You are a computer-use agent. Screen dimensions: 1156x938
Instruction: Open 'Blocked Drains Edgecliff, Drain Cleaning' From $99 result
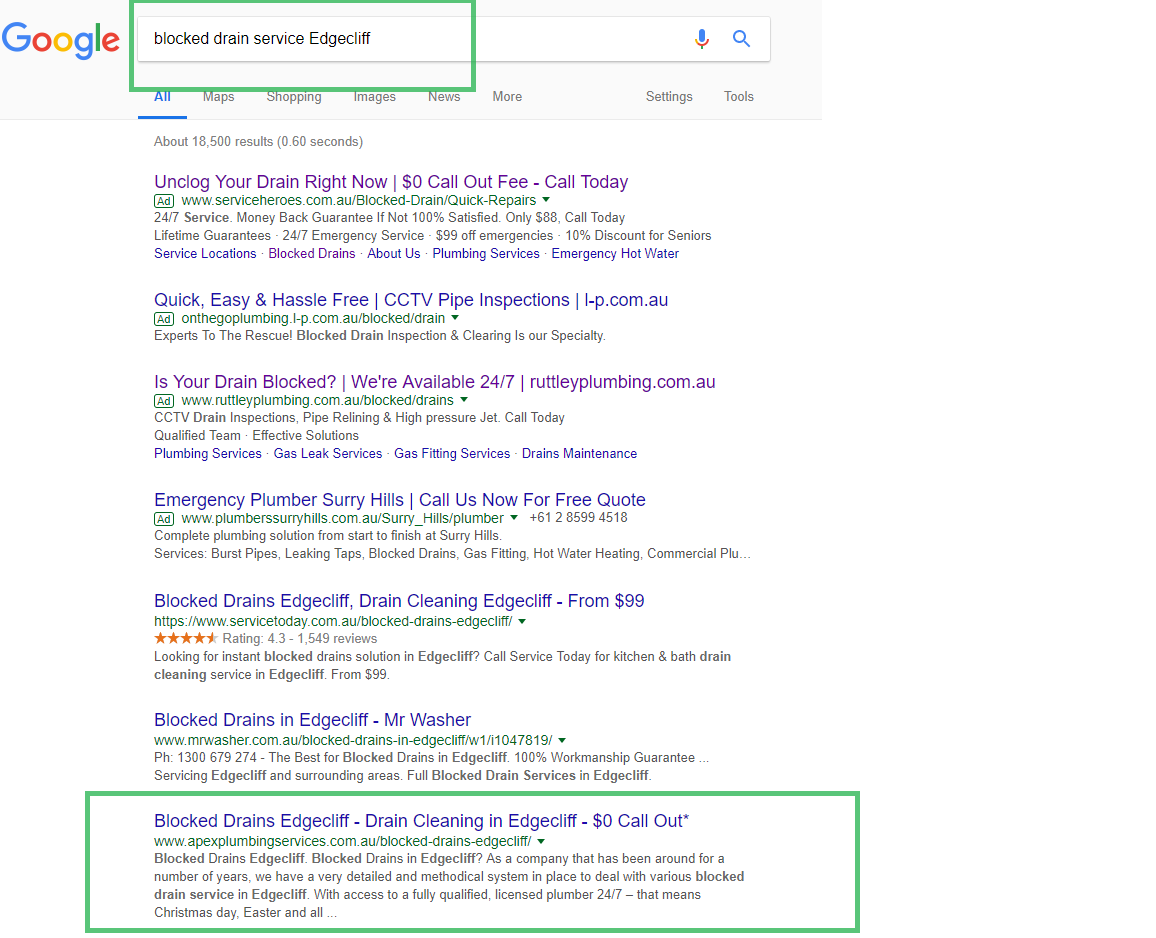(399, 601)
